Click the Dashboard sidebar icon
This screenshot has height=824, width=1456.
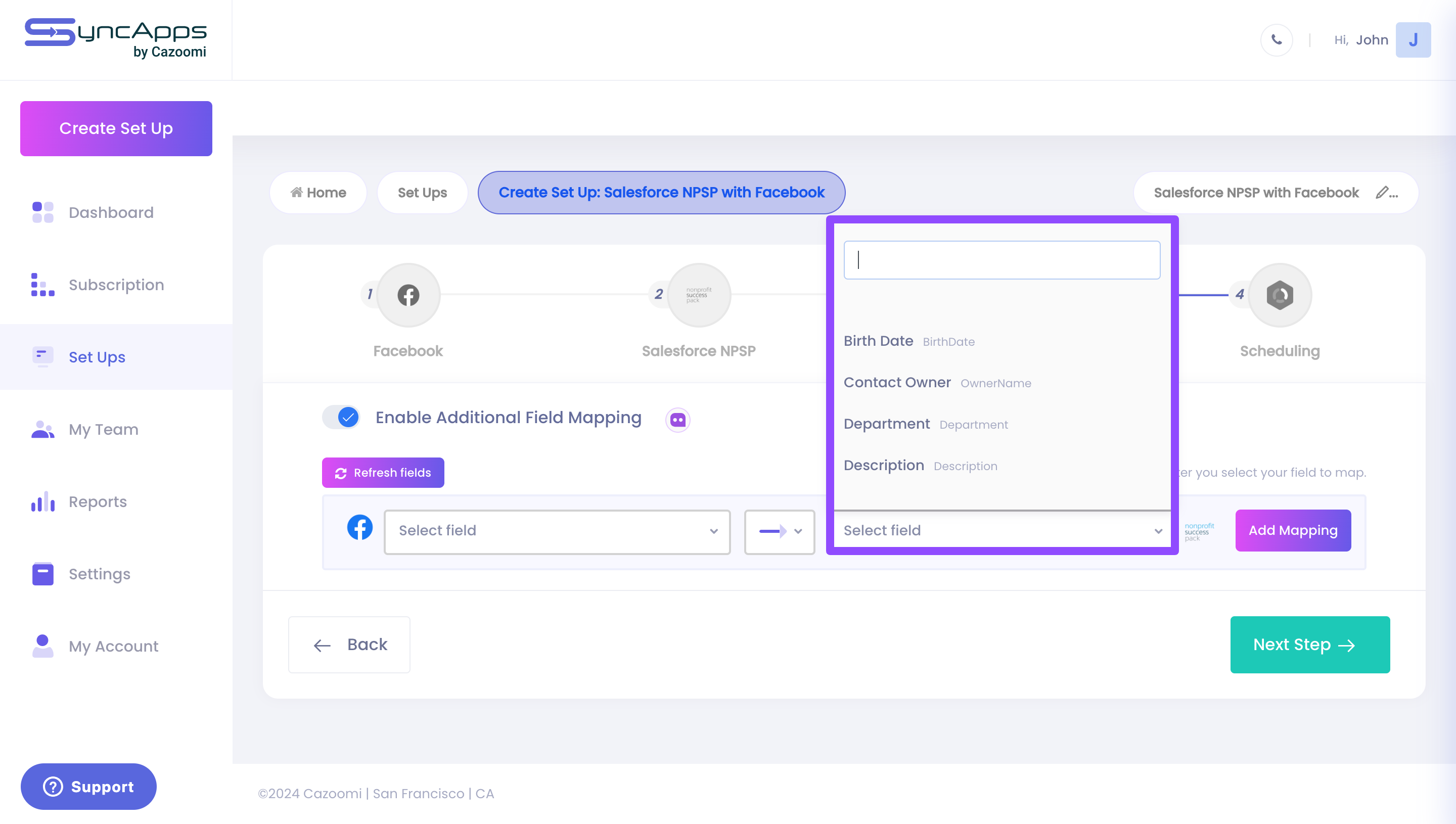click(42, 212)
